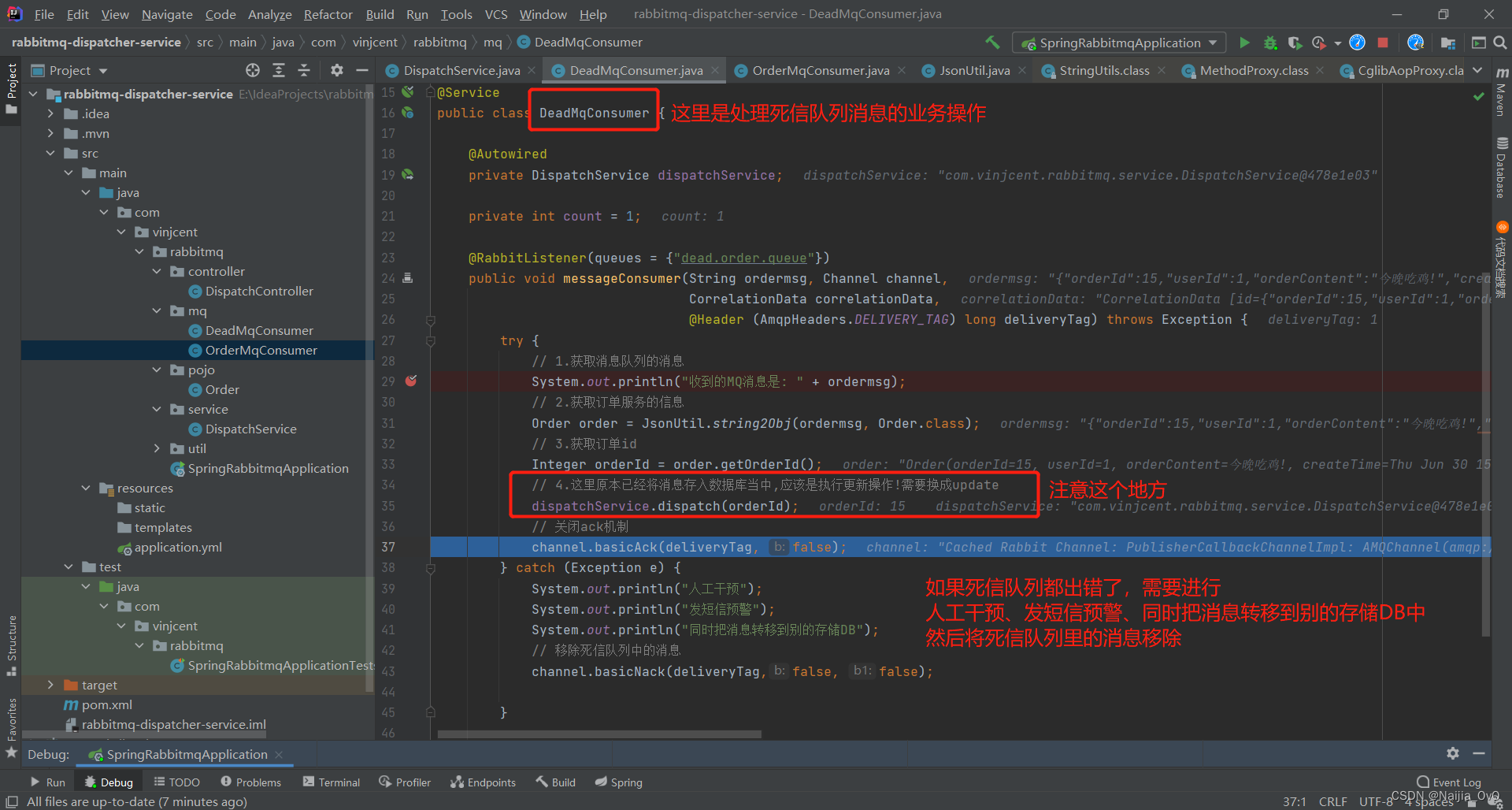Open the Project Structure icon in the toolbar

(x=1447, y=43)
